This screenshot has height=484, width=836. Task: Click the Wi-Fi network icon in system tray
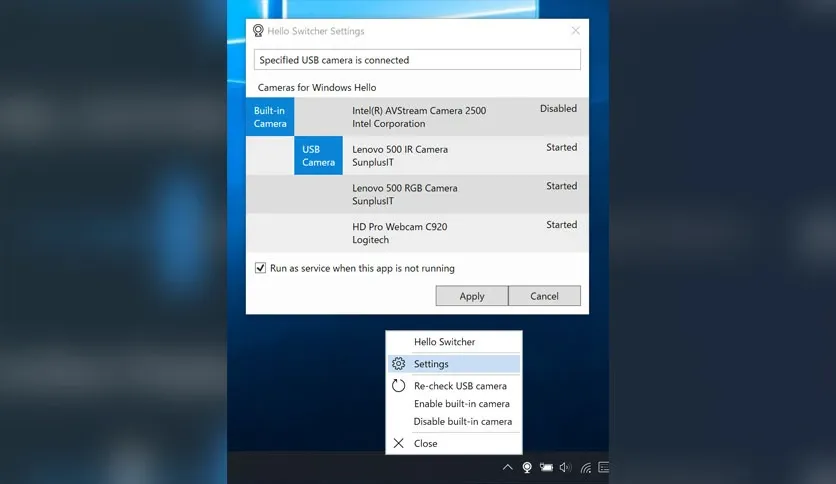click(585, 467)
